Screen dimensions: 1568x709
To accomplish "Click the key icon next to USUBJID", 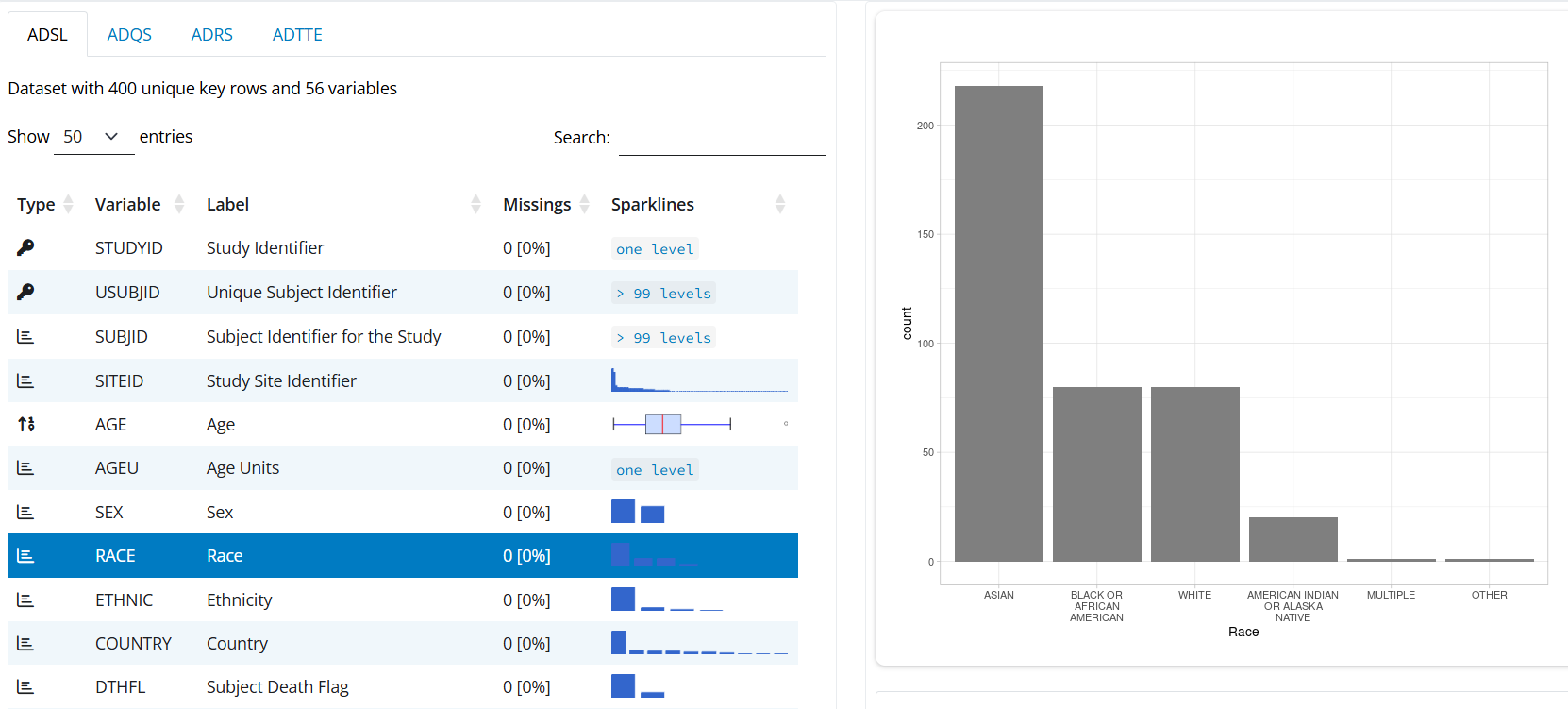I will (x=25, y=292).
